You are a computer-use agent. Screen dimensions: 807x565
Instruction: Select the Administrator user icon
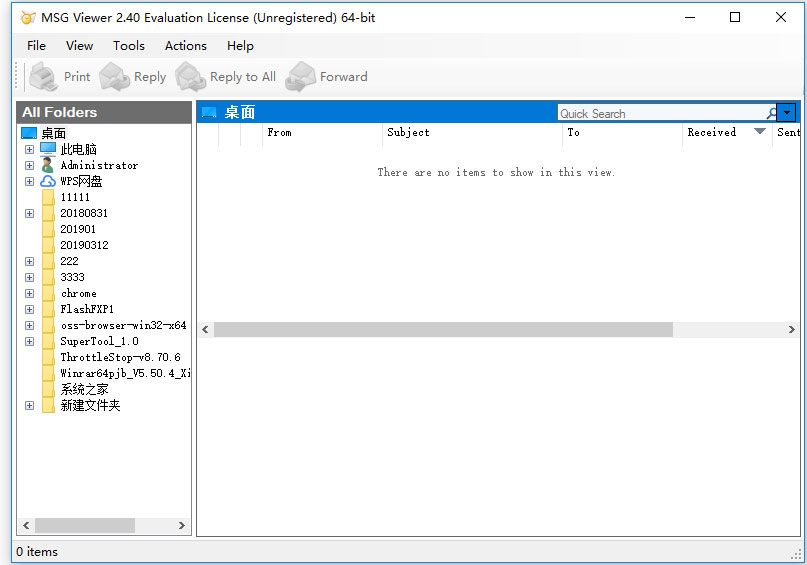pyautogui.click(x=48, y=165)
